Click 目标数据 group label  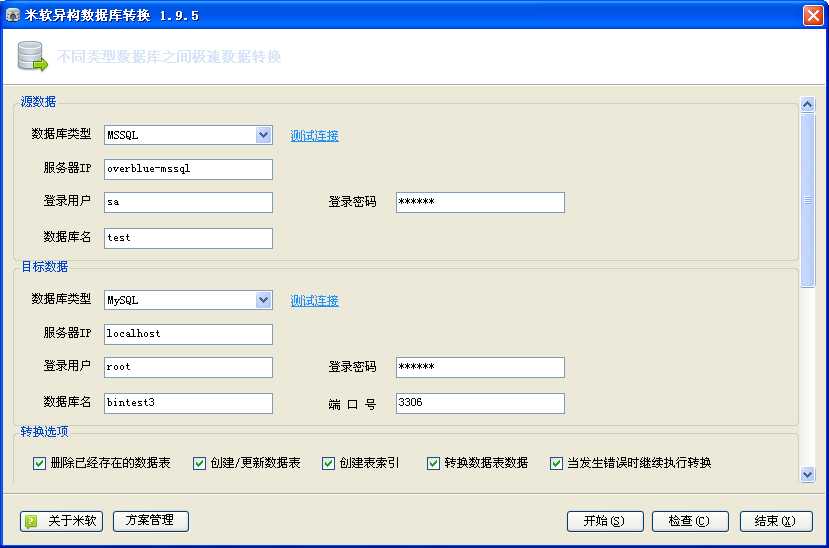(x=44, y=266)
